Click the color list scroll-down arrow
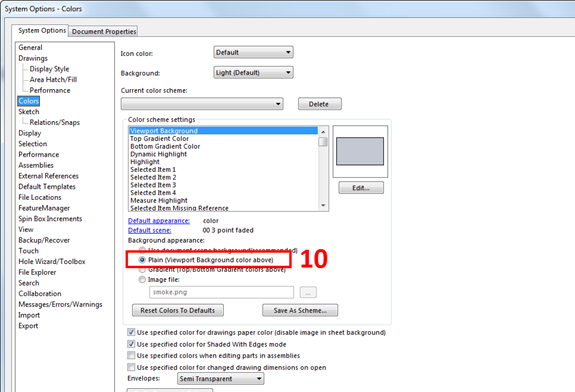Image resolution: width=575 pixels, height=392 pixels. click(323, 206)
